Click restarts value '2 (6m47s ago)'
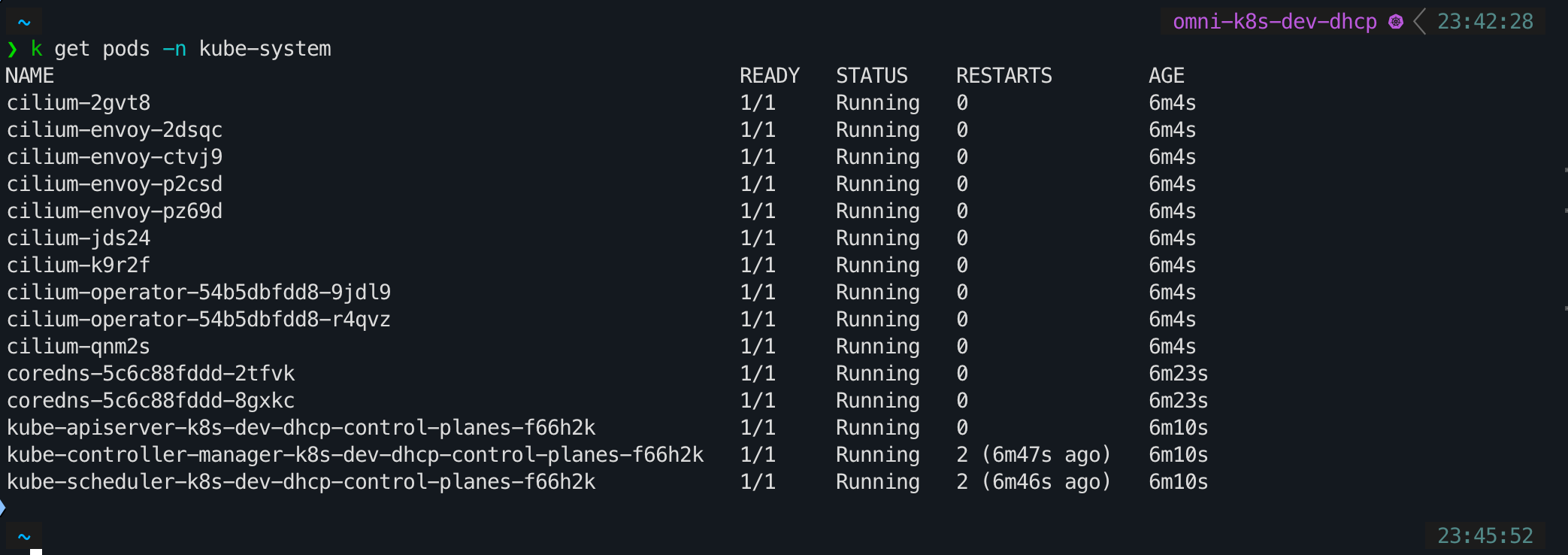The width and height of the screenshot is (1568, 555). coord(1034,455)
